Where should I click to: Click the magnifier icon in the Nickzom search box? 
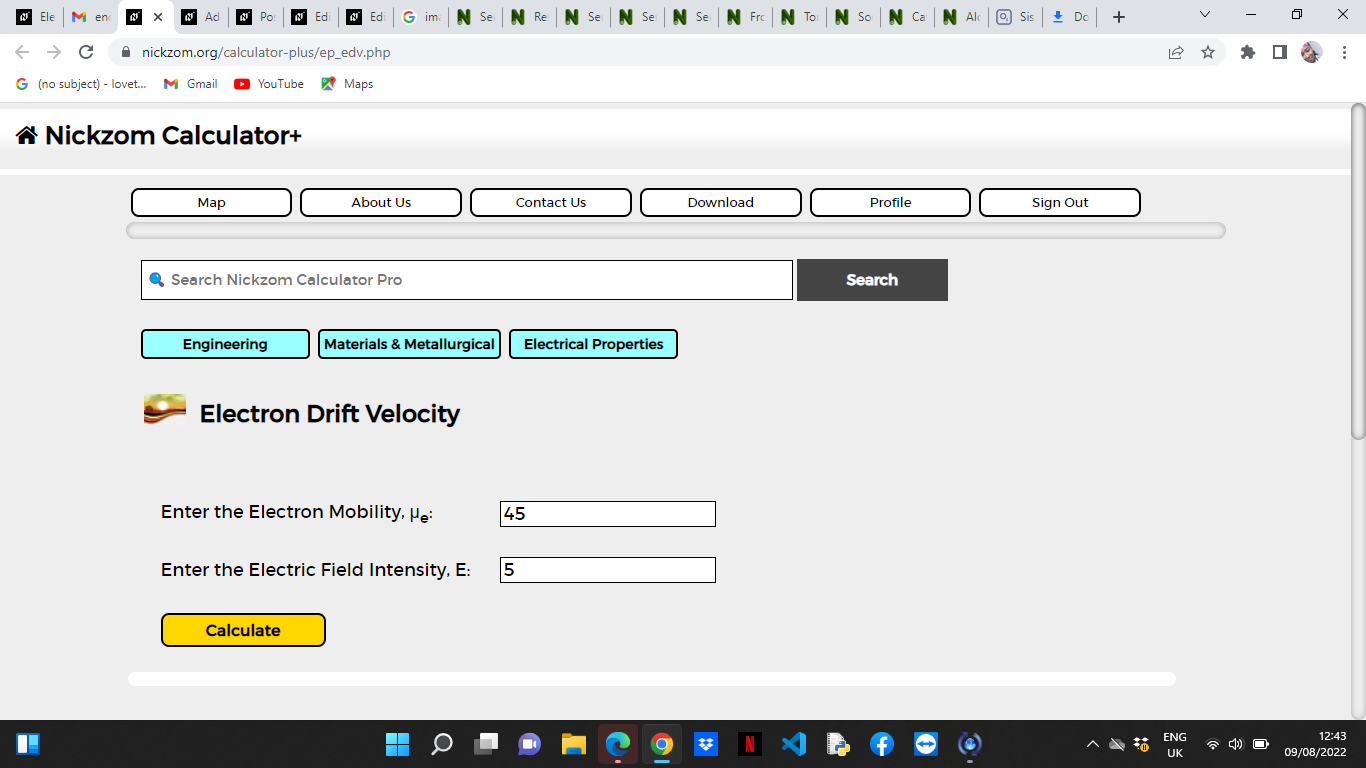point(156,280)
